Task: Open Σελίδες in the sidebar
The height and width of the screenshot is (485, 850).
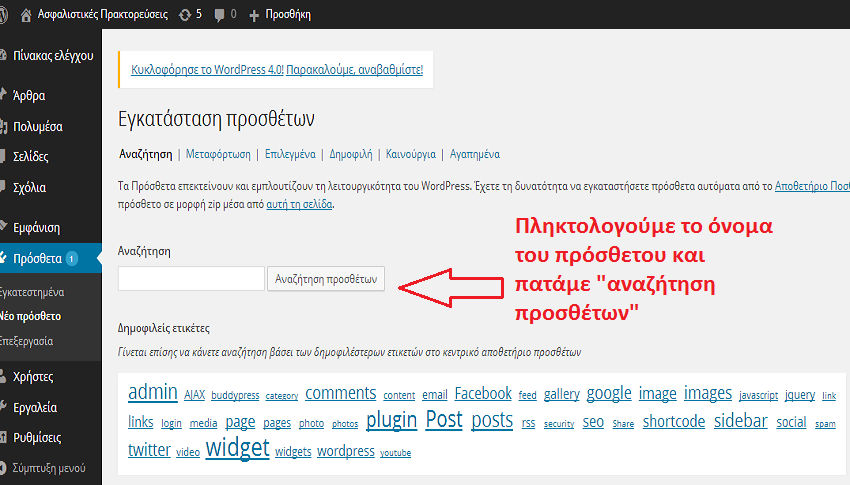Action: point(31,157)
